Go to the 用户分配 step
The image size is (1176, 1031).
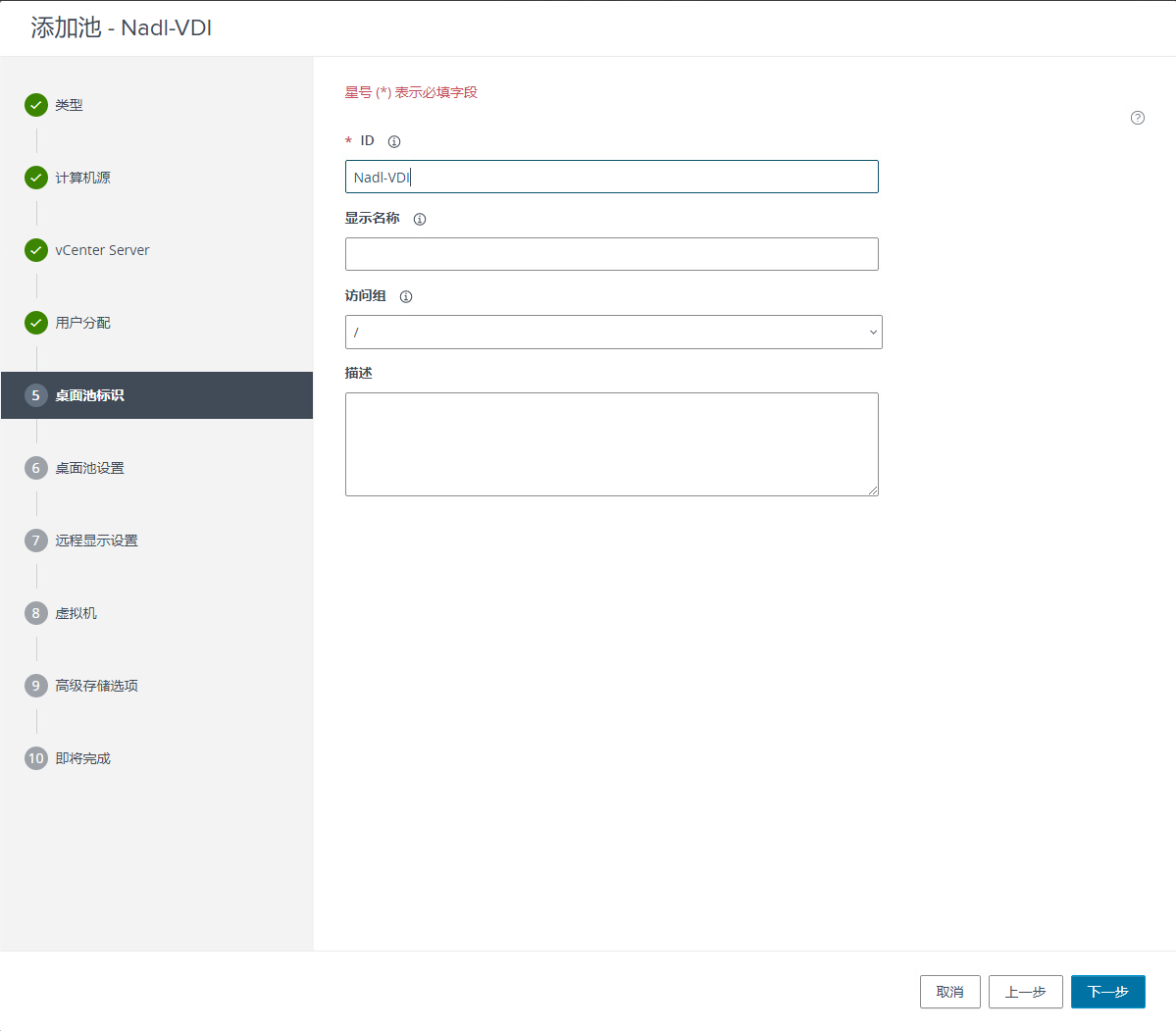tap(82, 323)
